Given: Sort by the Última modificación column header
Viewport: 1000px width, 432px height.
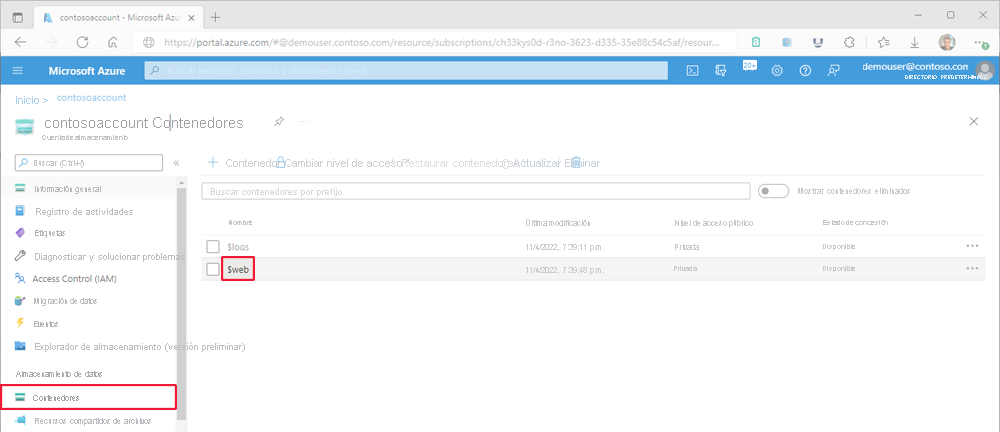Looking at the screenshot, I should [x=558, y=223].
